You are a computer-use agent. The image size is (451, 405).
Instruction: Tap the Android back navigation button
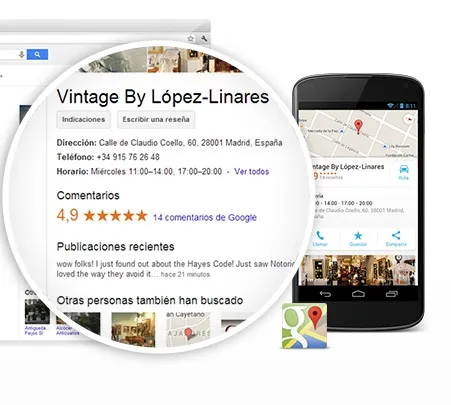pyautogui.click(x=325, y=294)
